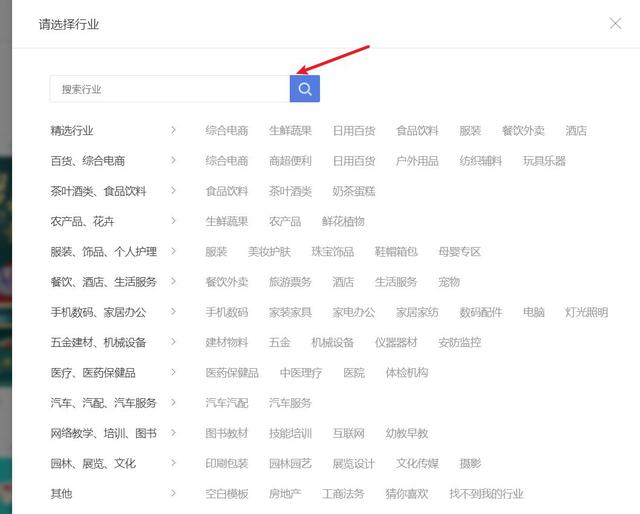Image resolution: width=640 pixels, height=514 pixels.
Task: Pick the 旅游票务 industry option
Action: pos(290,282)
